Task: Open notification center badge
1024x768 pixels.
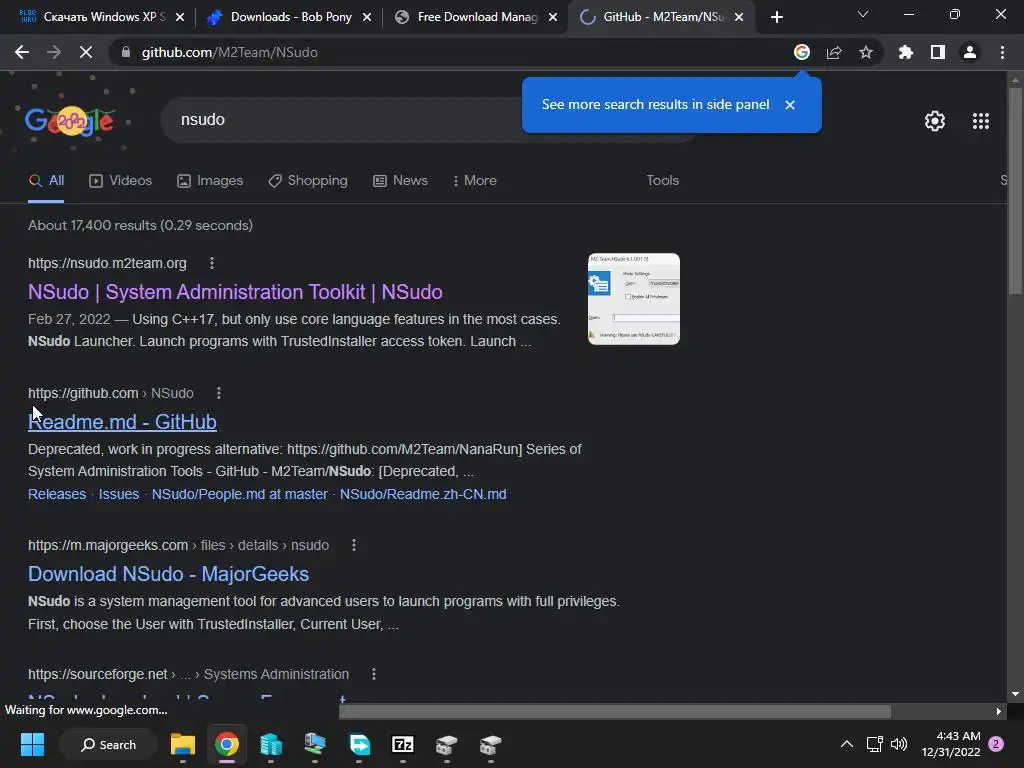Action: click(x=996, y=744)
